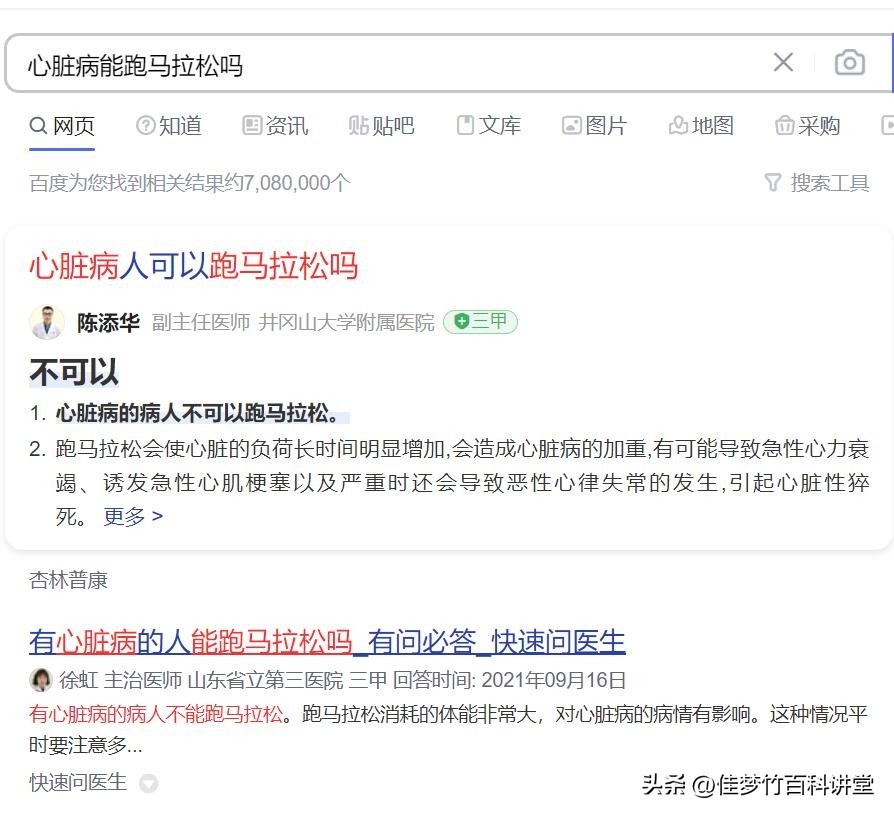This screenshot has width=894, height=816.
Task: Click doctor 徐虹's avatar image
Action: [41, 681]
